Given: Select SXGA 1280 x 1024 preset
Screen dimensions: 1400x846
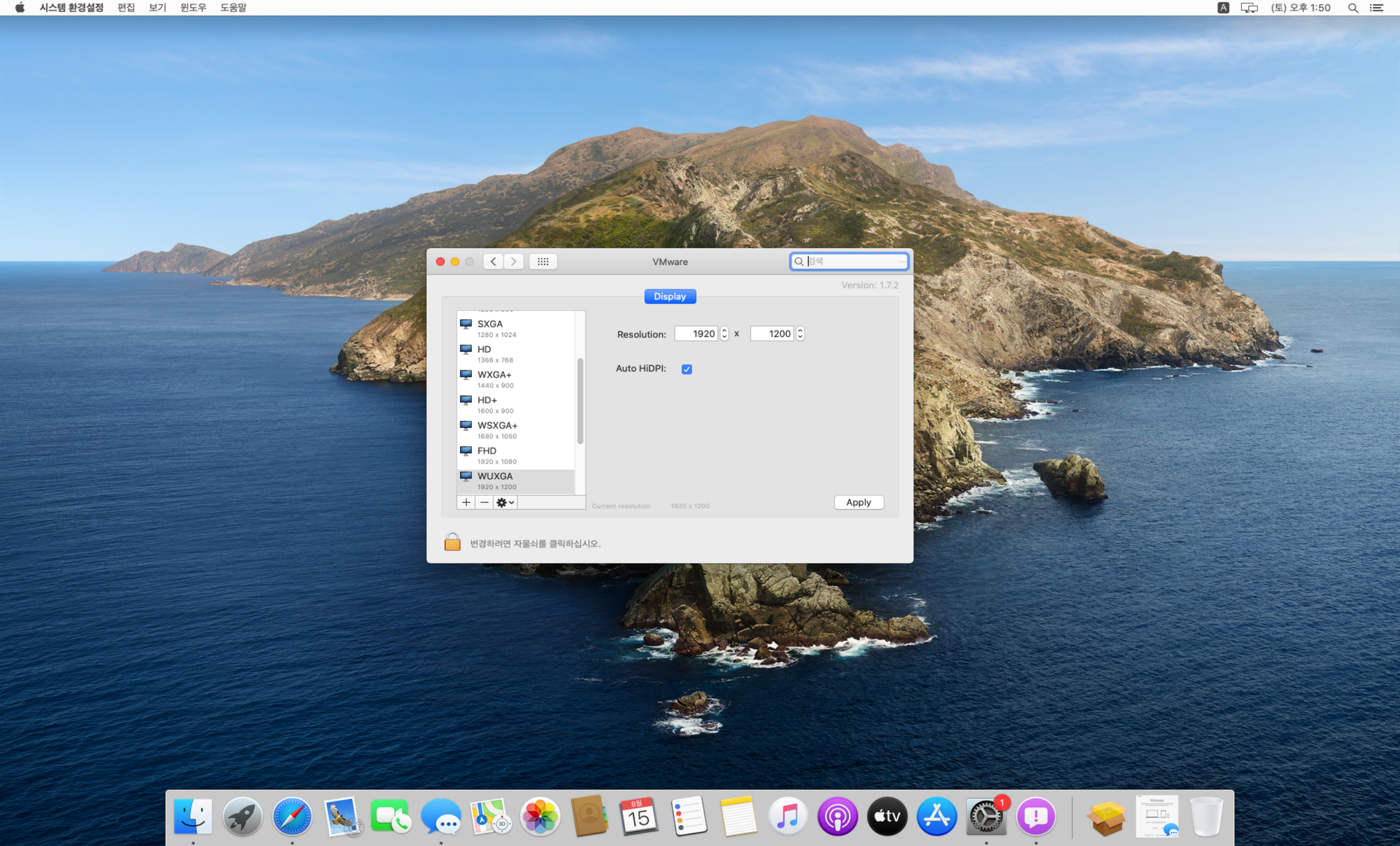Looking at the screenshot, I should tap(516, 329).
